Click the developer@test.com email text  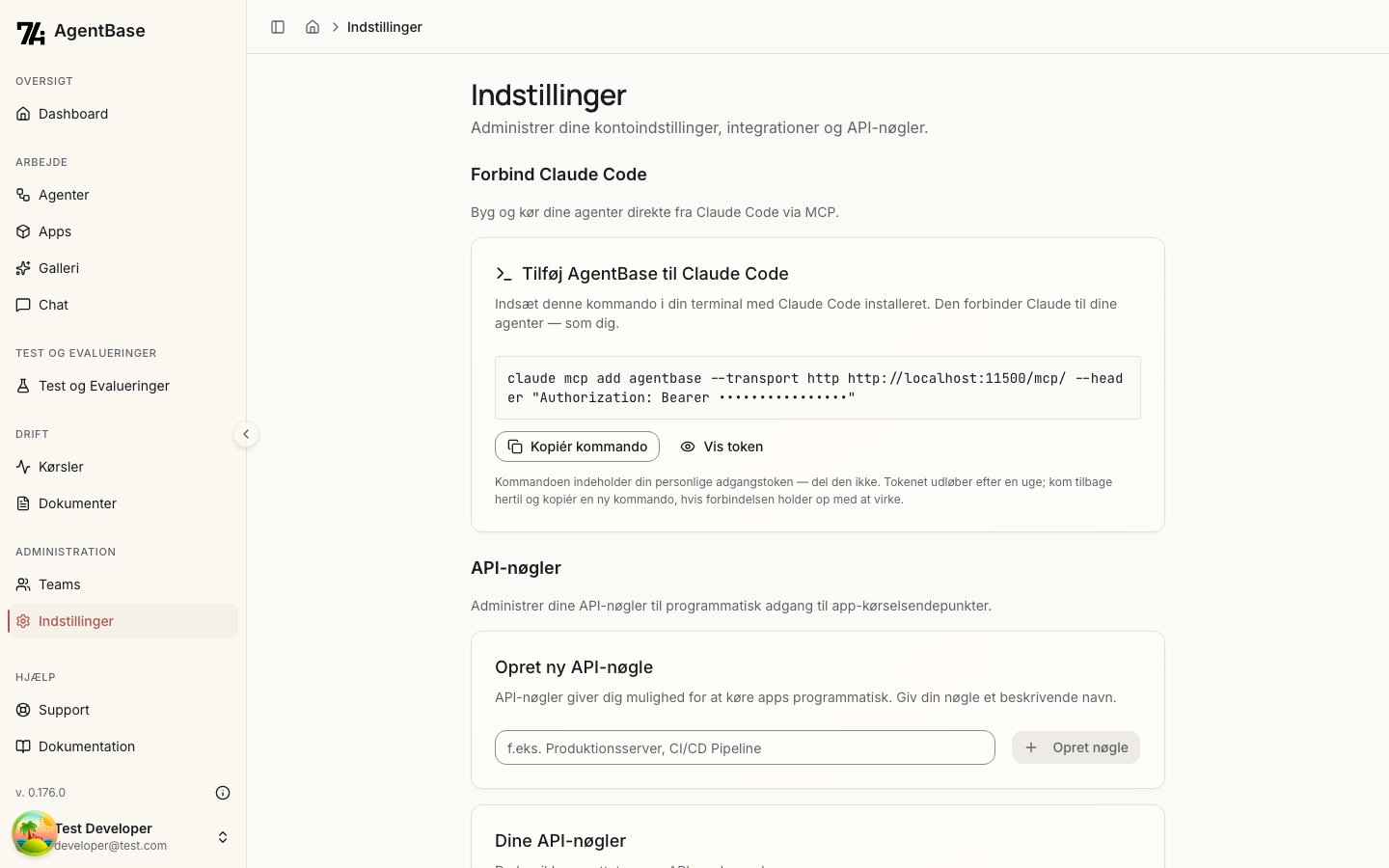(111, 846)
